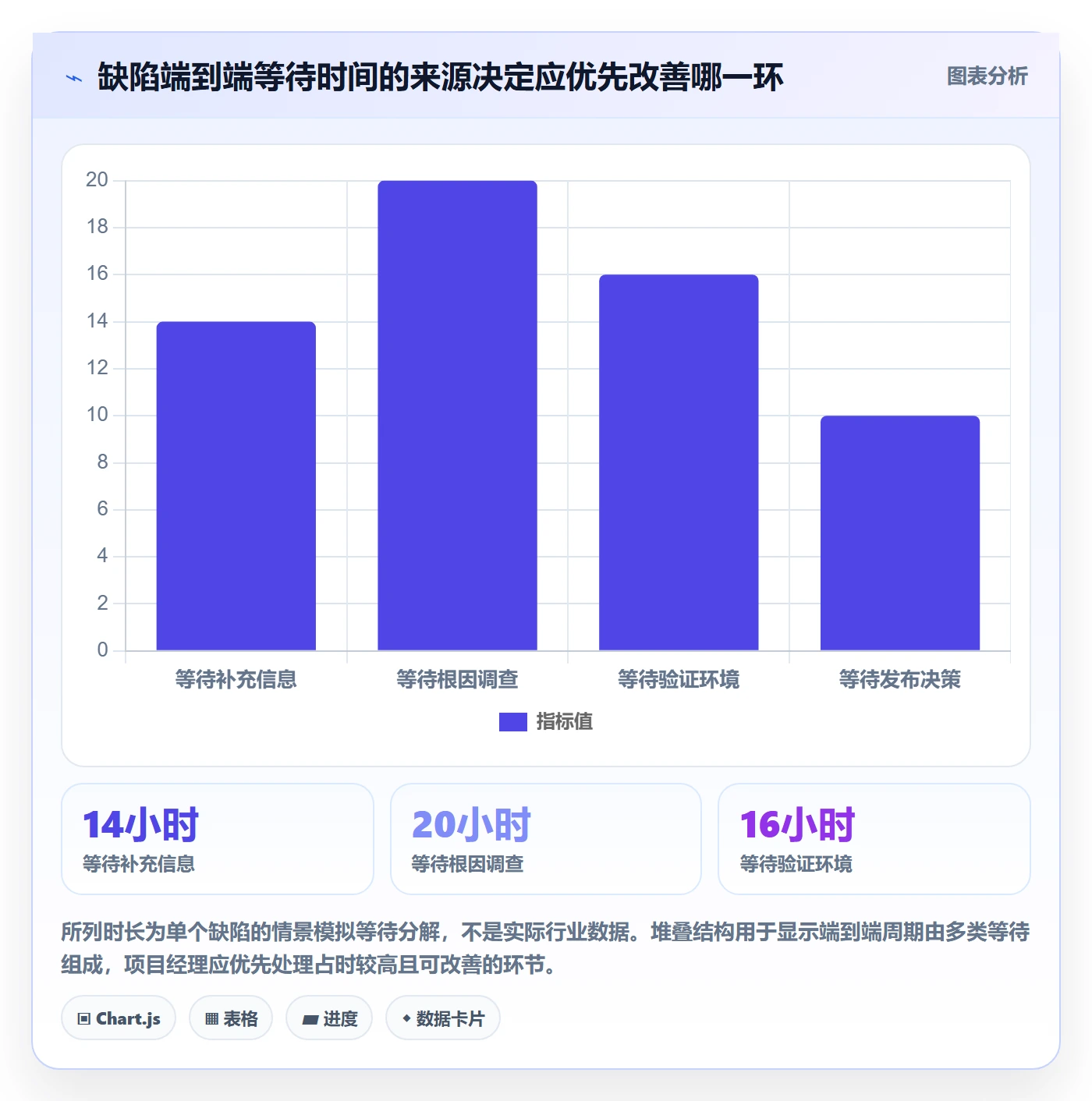Select the 20小时 等待根因调查 data card

[546, 839]
